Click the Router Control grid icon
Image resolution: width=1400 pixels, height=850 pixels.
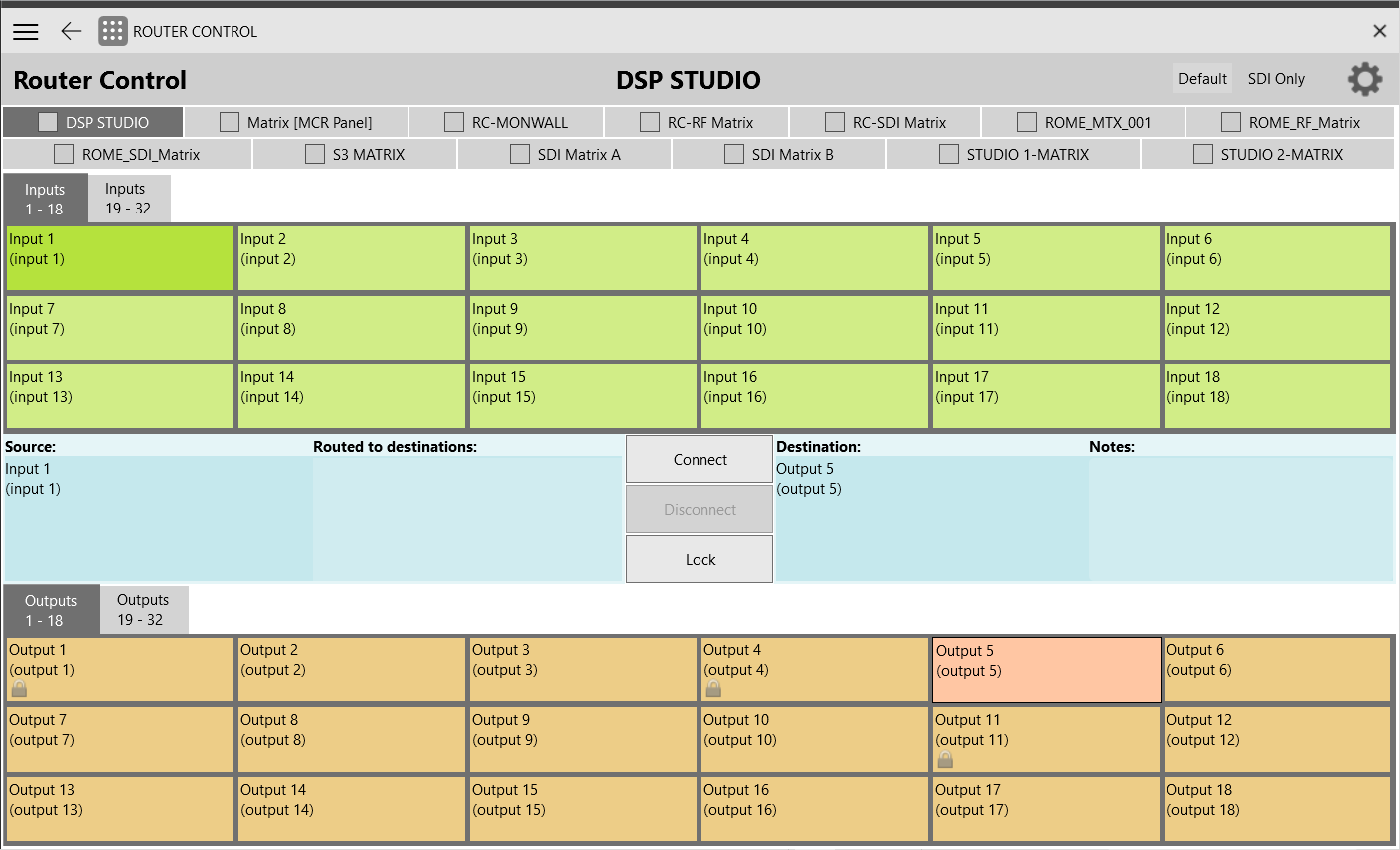[112, 30]
